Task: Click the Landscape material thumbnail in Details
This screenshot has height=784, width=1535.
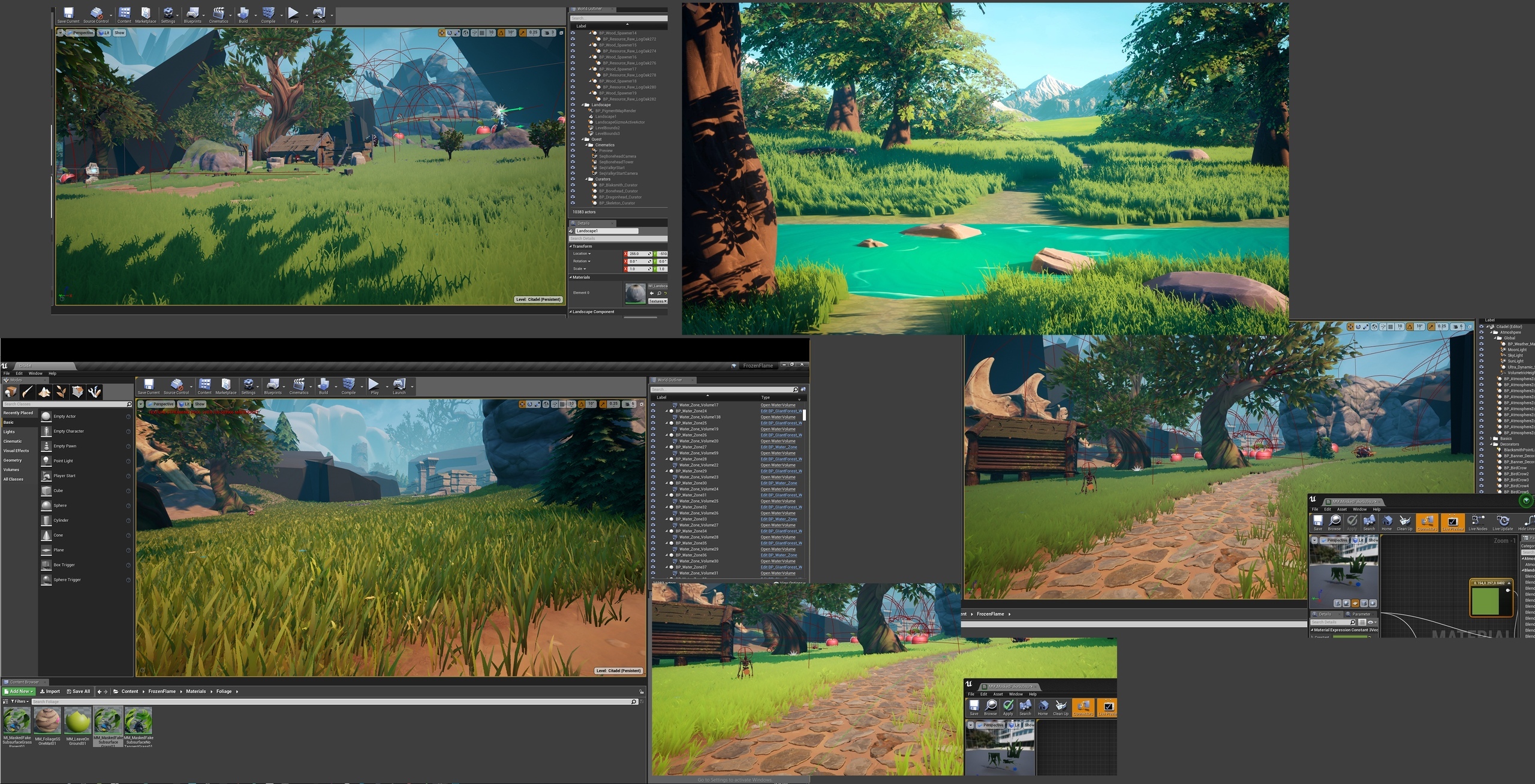Action: tap(635, 293)
